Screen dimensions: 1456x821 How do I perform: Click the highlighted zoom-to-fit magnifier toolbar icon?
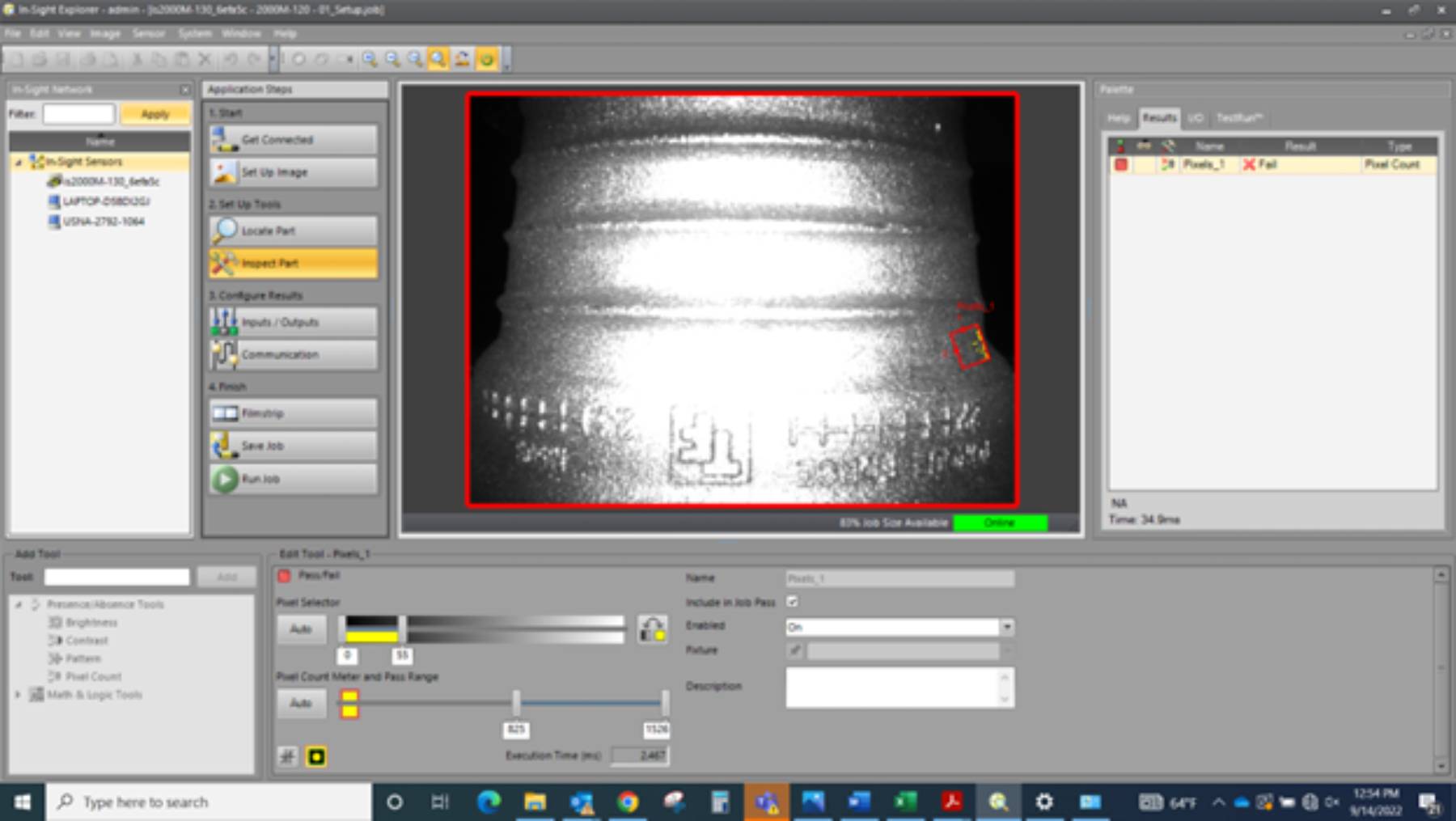click(x=438, y=59)
